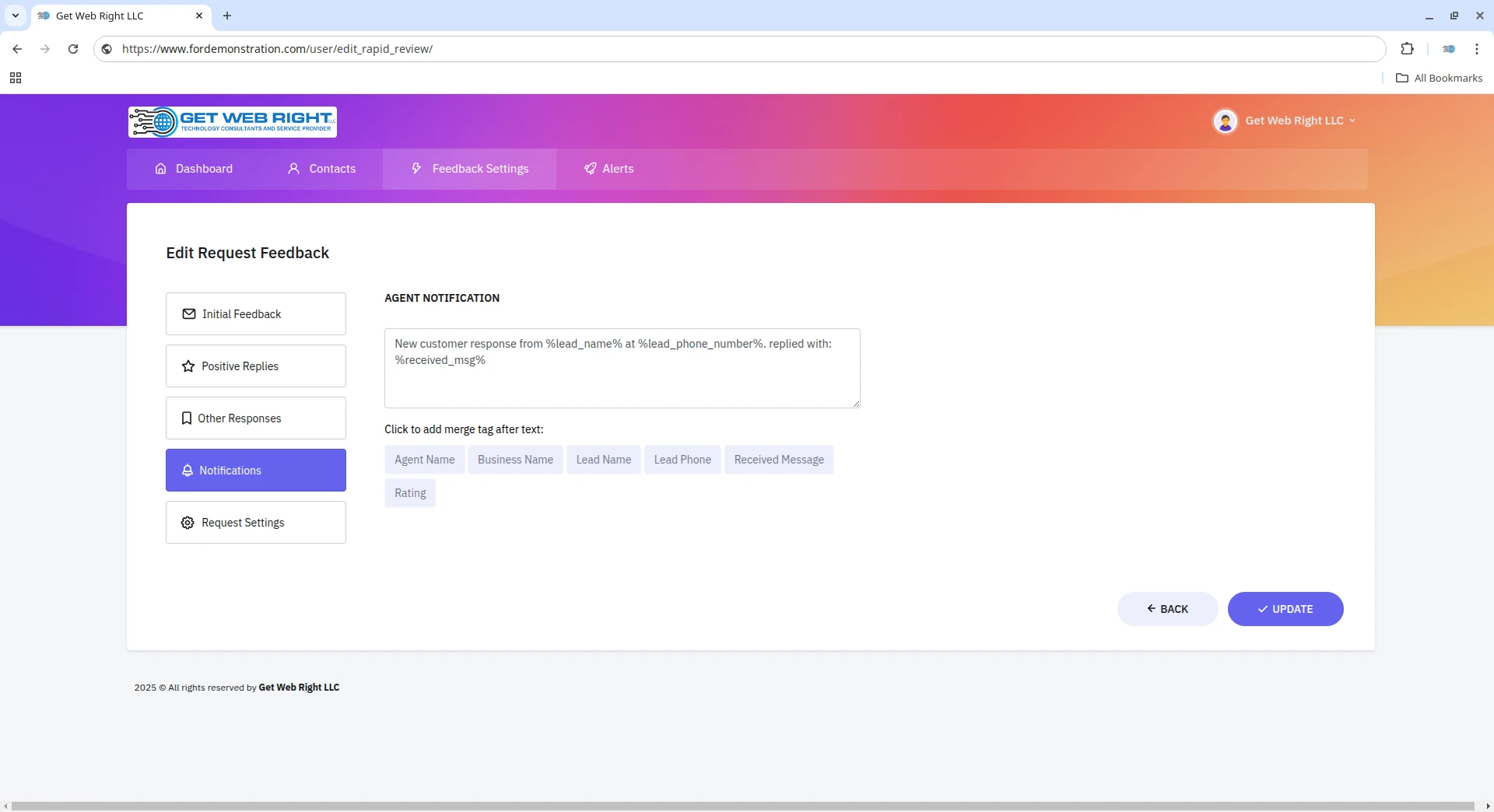Open the apps grid in bookmarks bar
Screen dimensions: 1494x812
click(x=16, y=78)
